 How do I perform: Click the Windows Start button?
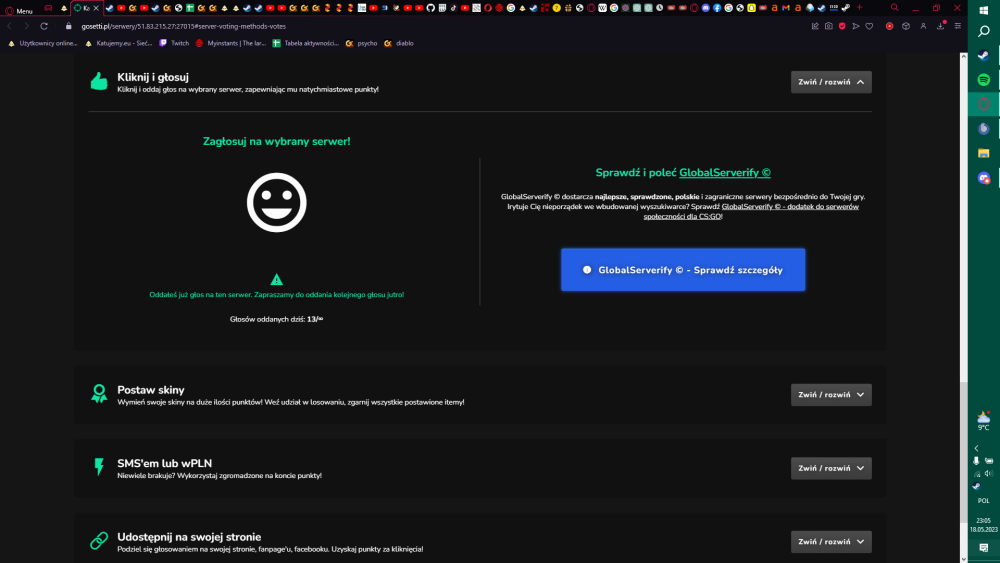coord(983,9)
